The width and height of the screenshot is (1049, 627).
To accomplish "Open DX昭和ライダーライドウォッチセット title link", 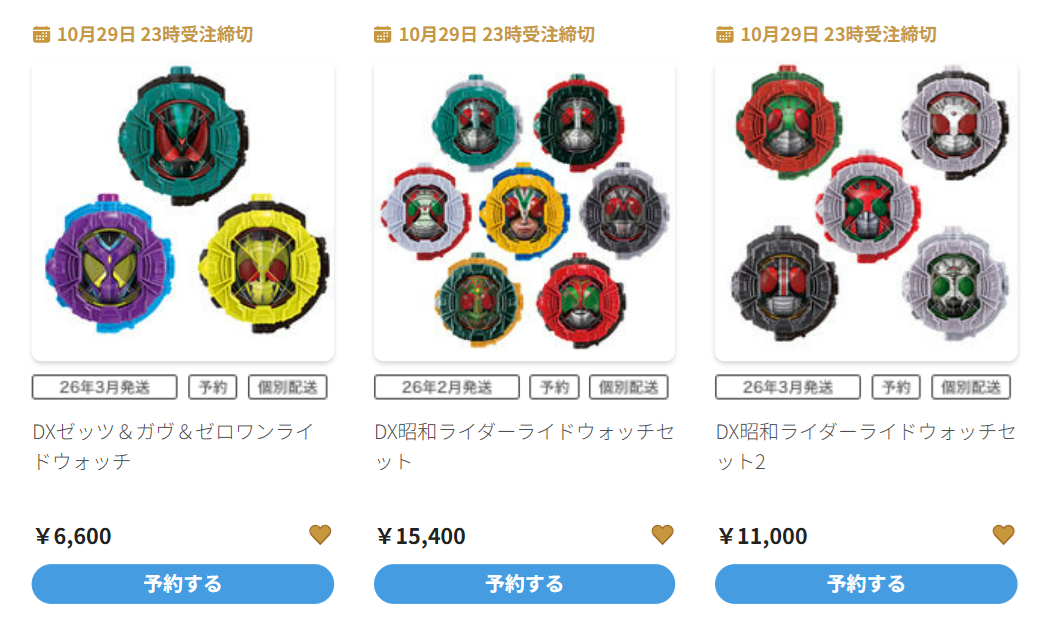I will point(524,446).
